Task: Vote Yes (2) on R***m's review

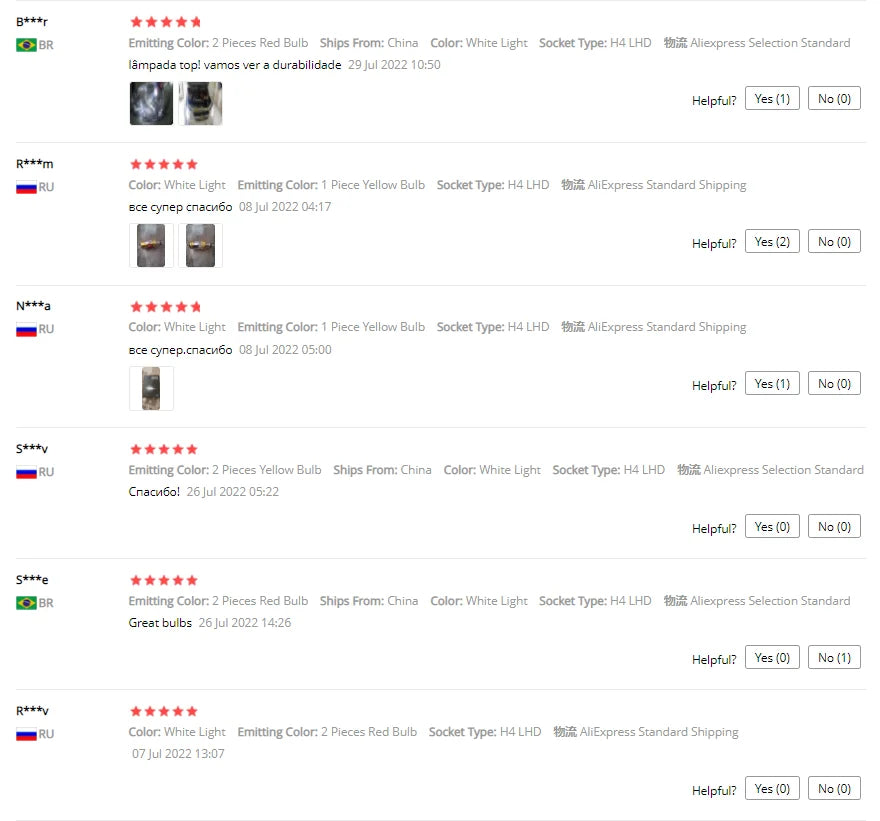Action: [x=772, y=241]
